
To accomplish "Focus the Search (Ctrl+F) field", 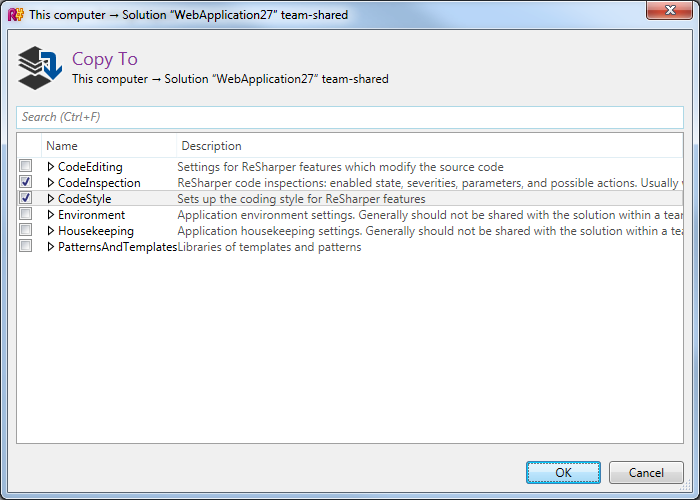I will tap(350, 117).
